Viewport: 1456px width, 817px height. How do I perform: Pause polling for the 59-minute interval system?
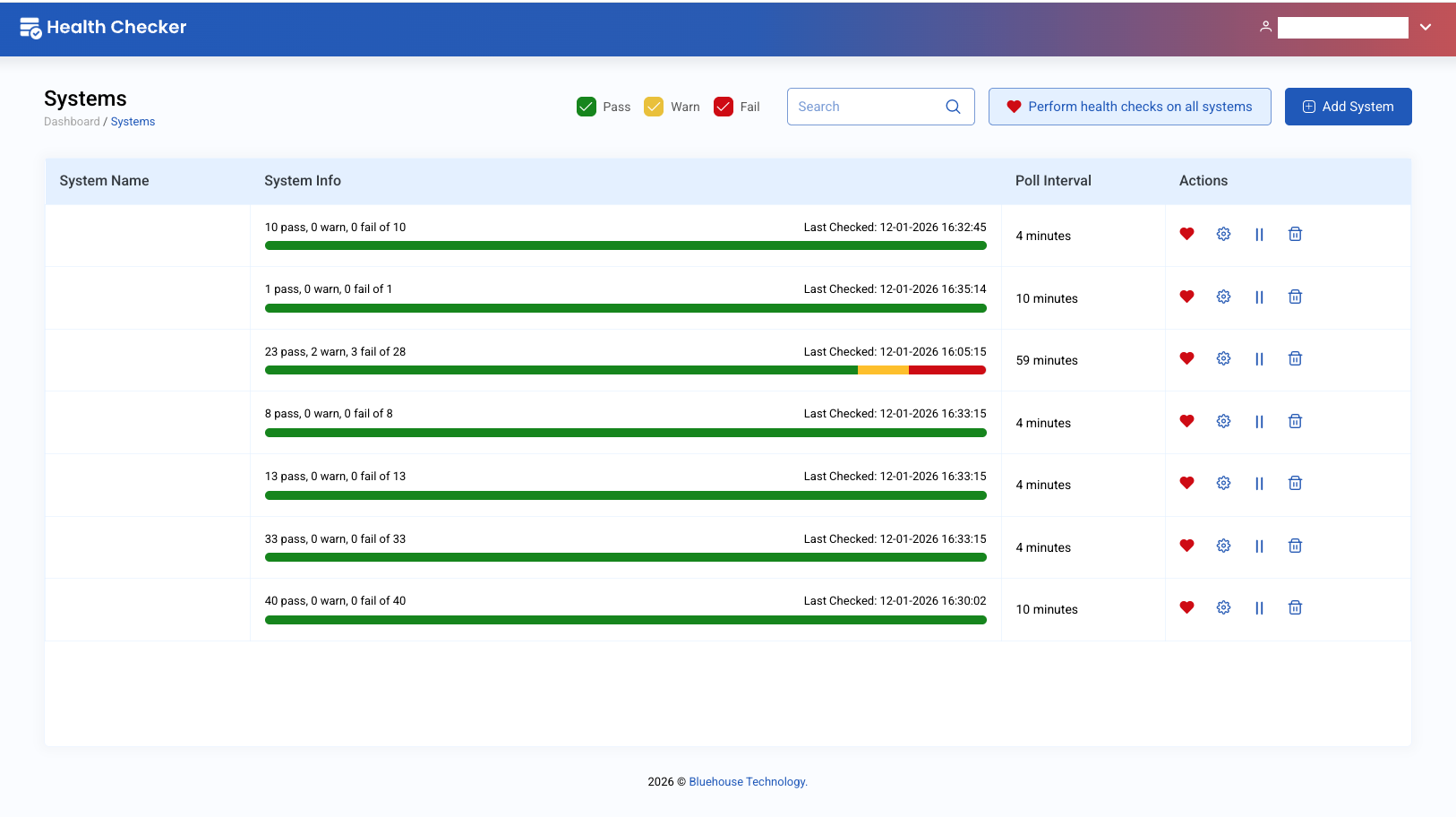coord(1259,358)
